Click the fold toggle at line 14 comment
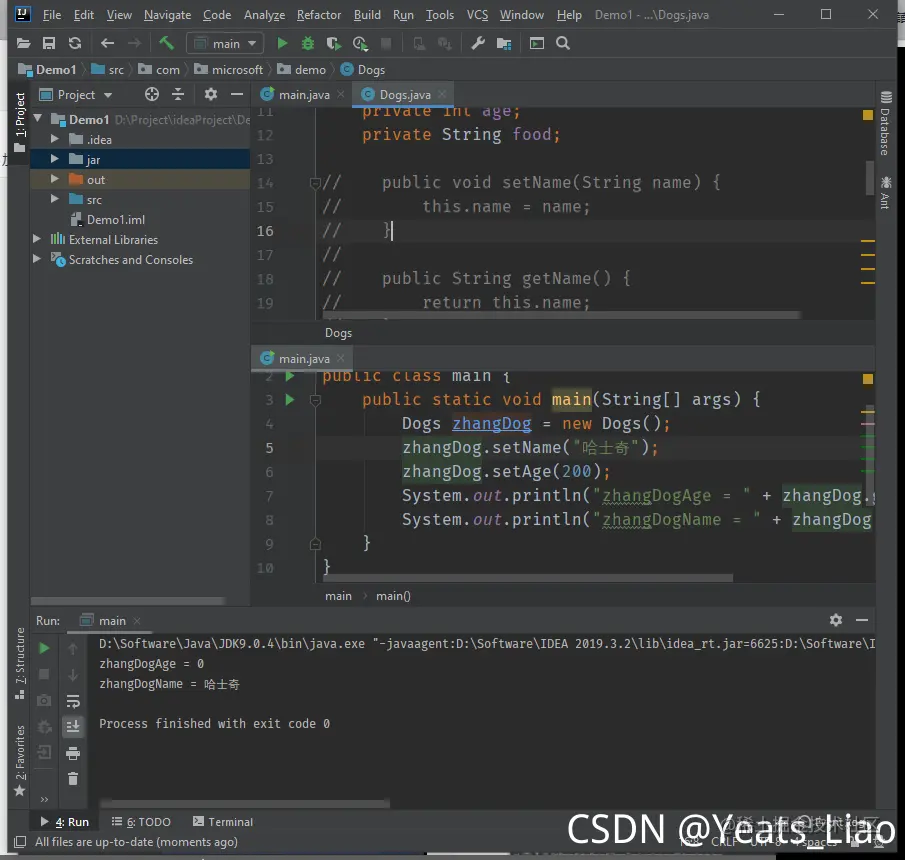The width and height of the screenshot is (905, 860). [315, 183]
